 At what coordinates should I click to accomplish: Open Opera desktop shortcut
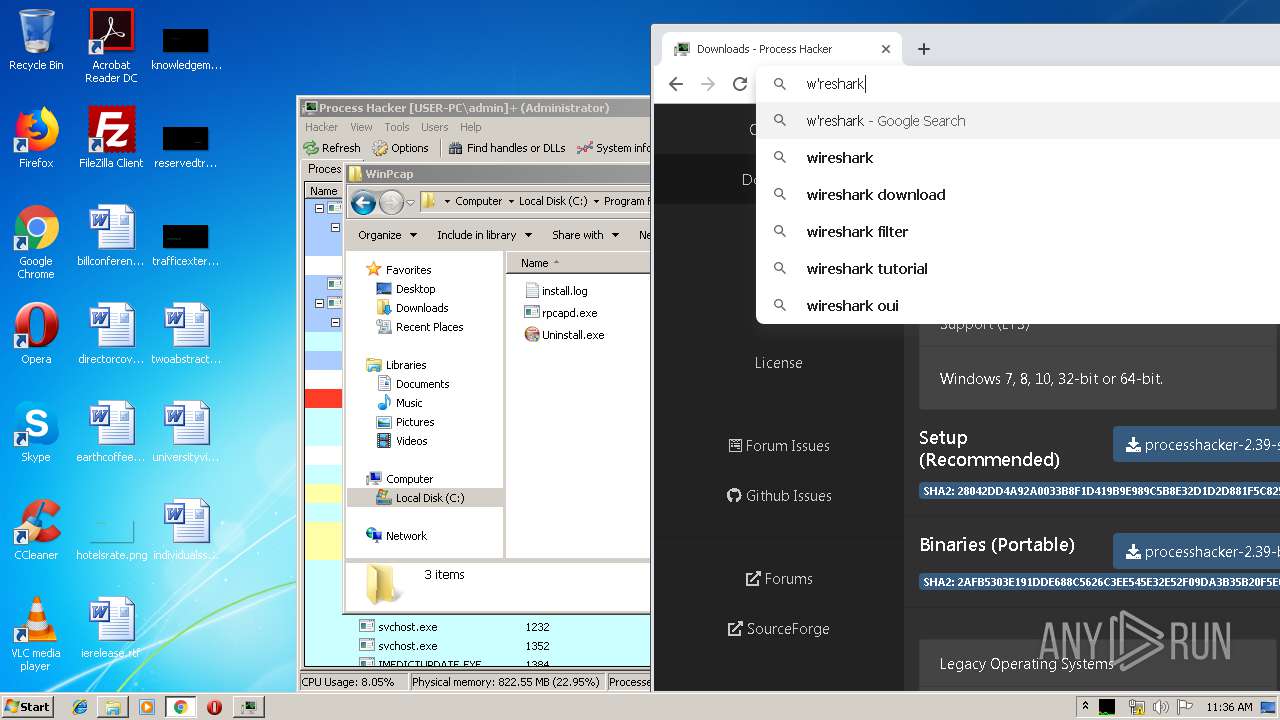pos(36,335)
